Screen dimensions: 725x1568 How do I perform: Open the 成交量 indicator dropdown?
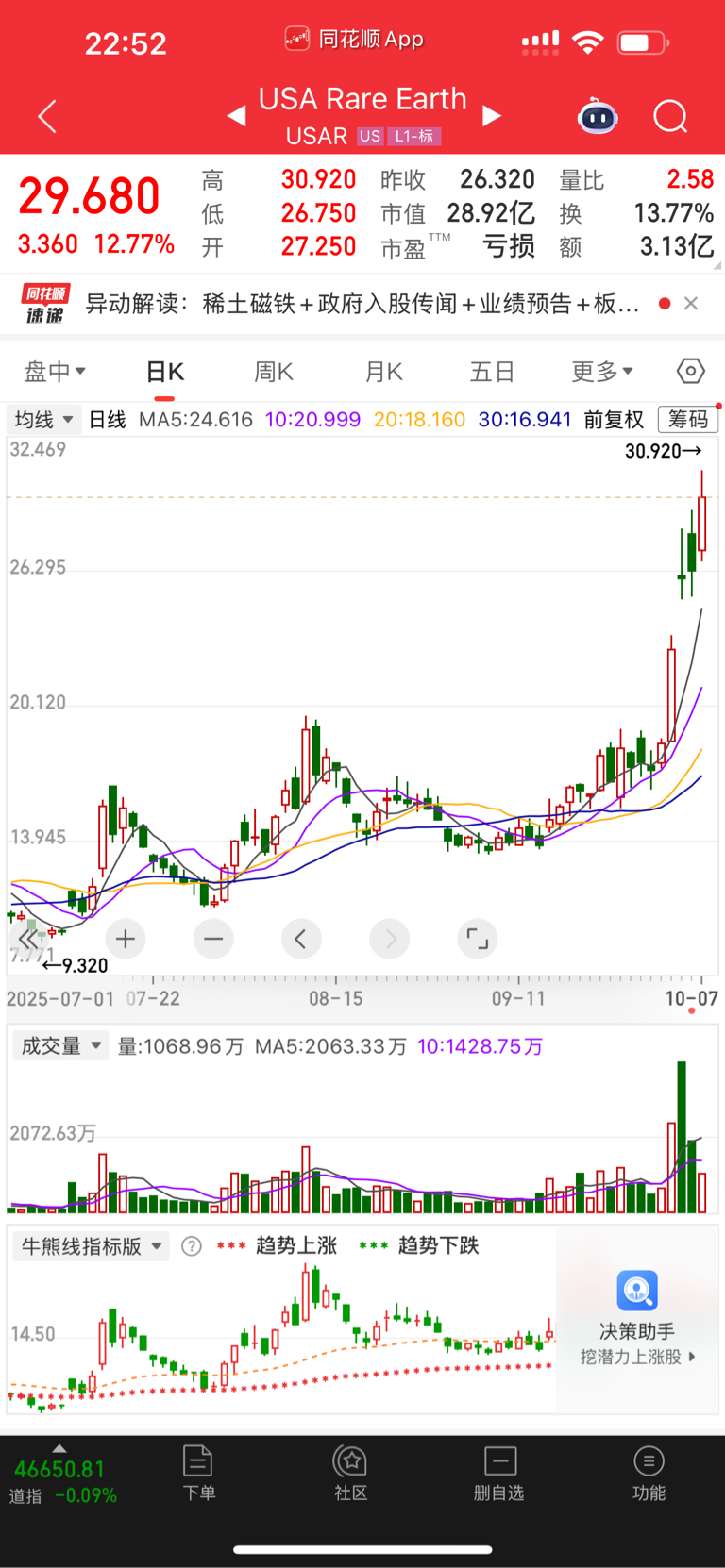point(61,1046)
